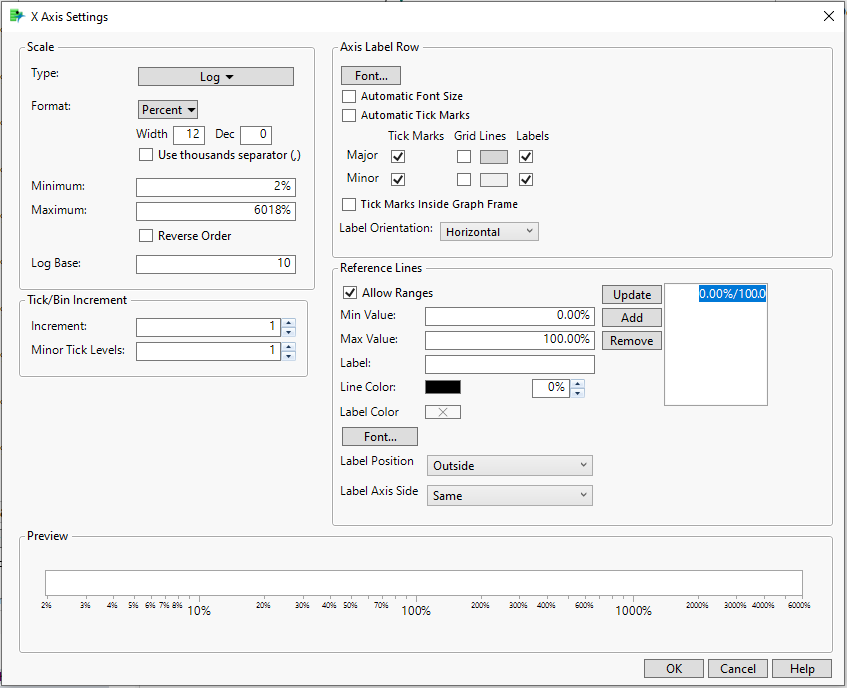Check Use thousands separator option

coord(147,155)
